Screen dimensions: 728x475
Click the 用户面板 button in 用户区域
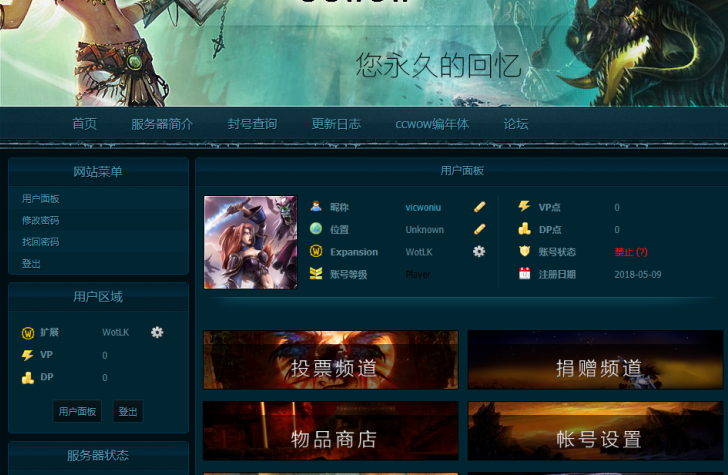pyautogui.click(x=77, y=411)
